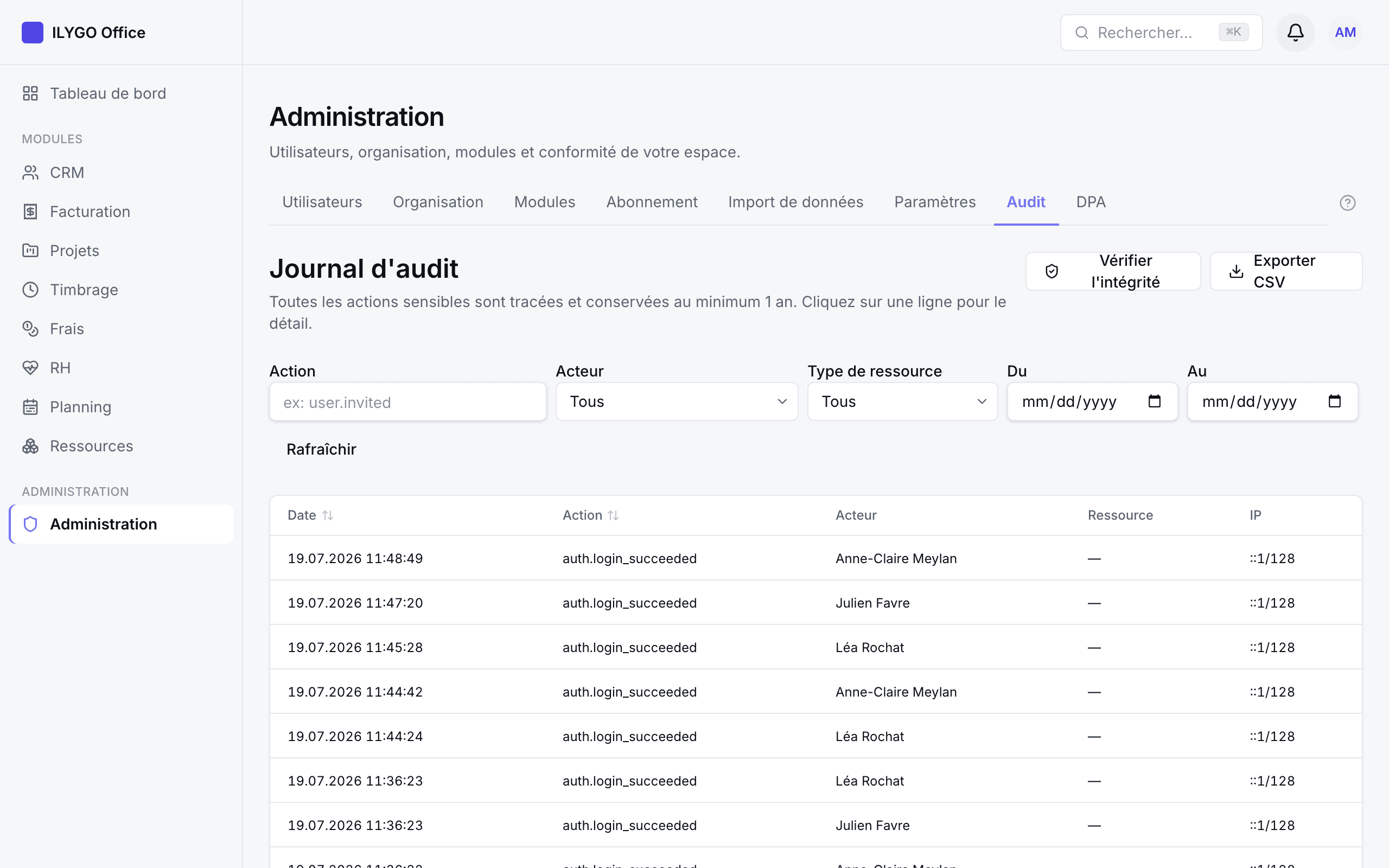Switch to the Abonnement tab
The image size is (1389, 868).
(x=652, y=202)
